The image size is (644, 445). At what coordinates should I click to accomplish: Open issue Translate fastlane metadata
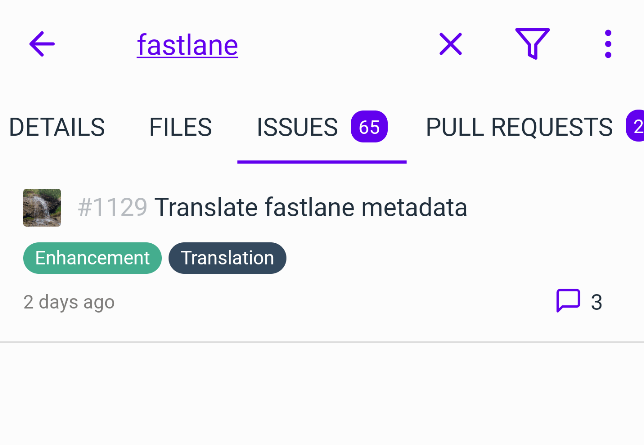click(311, 207)
